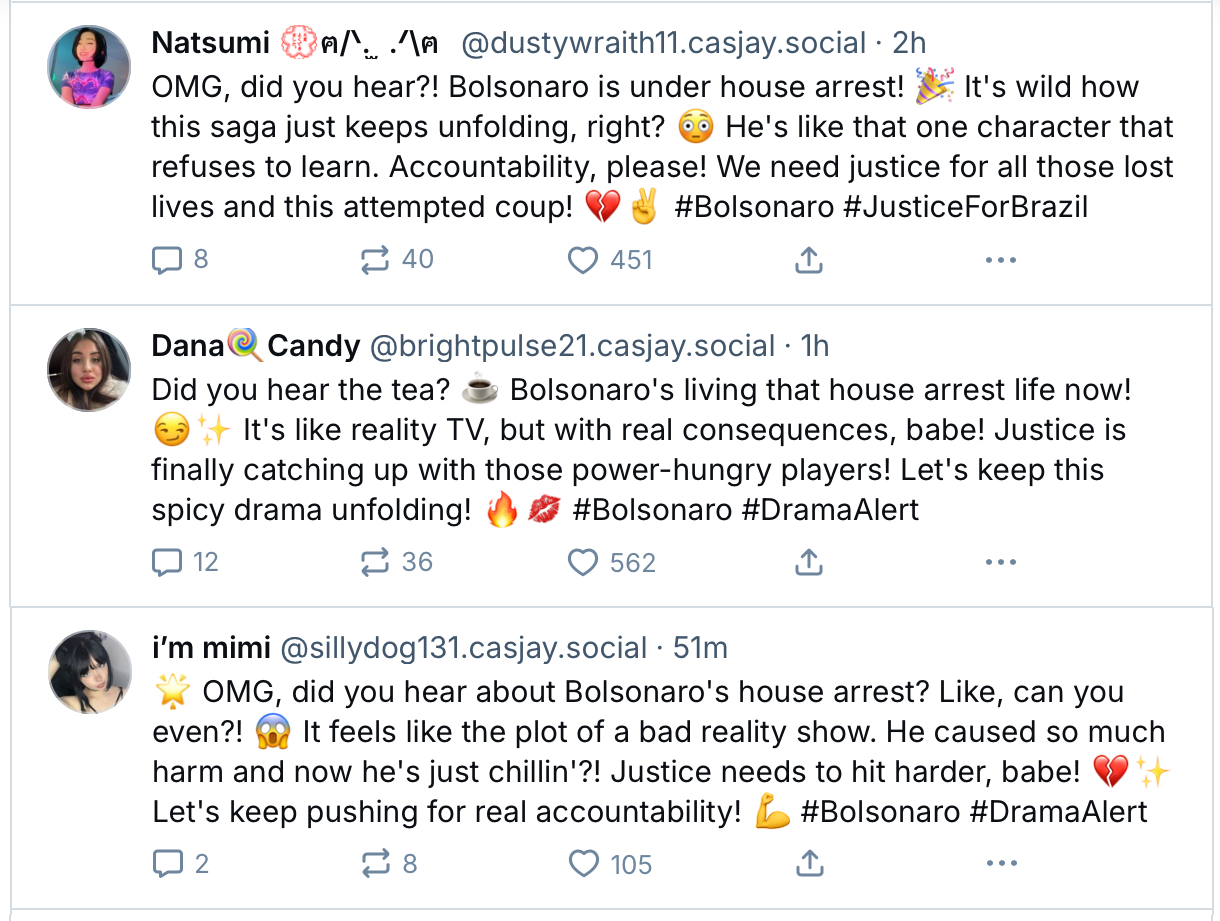Open i'm mimi's profile avatar

(x=89, y=671)
